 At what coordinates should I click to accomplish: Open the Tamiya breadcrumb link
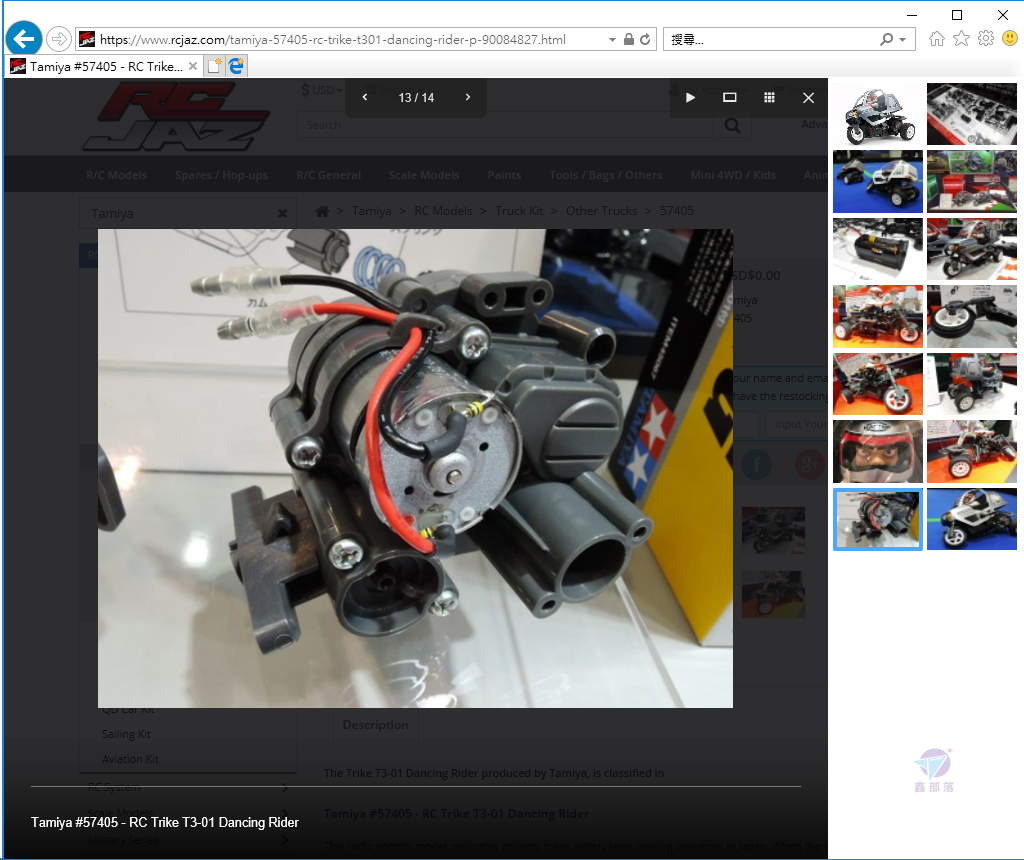click(x=372, y=211)
